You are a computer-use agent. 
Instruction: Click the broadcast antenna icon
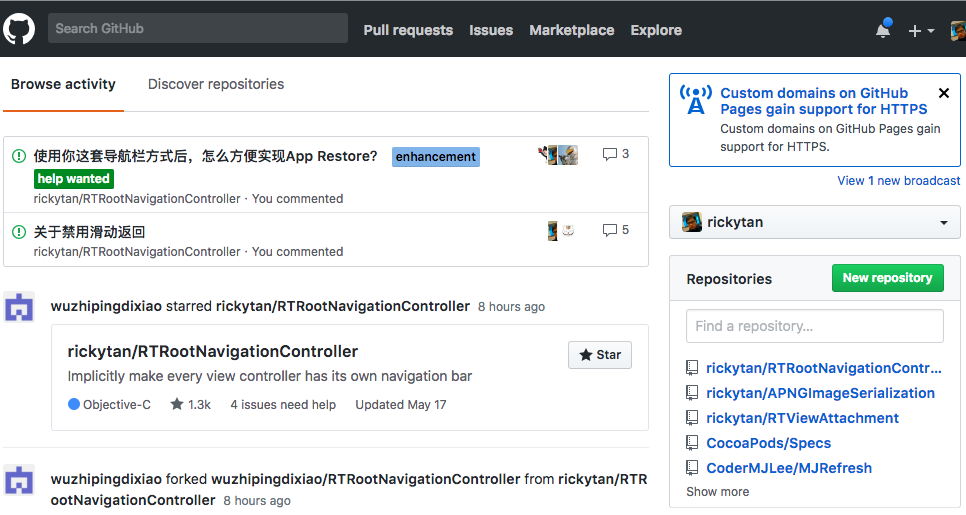pos(696,100)
